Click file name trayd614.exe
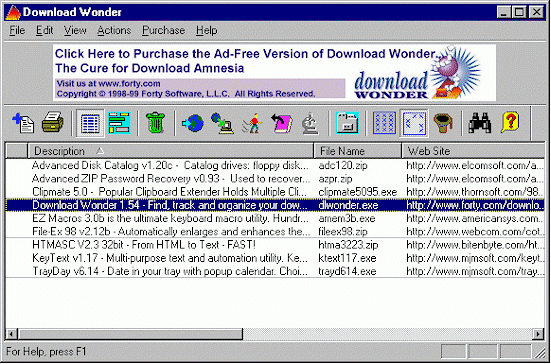 347,272
